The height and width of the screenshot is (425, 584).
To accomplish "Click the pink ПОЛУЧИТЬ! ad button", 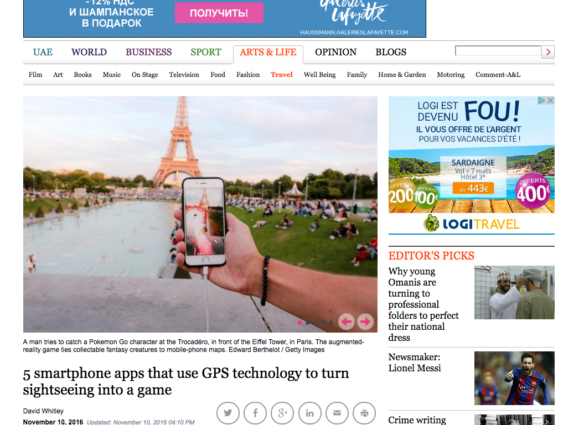I will [219, 13].
